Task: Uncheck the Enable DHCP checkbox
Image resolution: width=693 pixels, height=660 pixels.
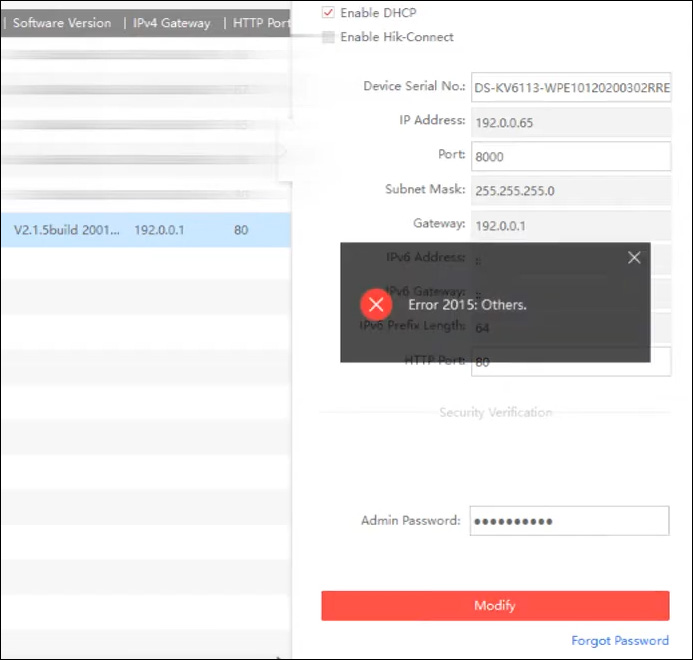Action: tap(328, 12)
